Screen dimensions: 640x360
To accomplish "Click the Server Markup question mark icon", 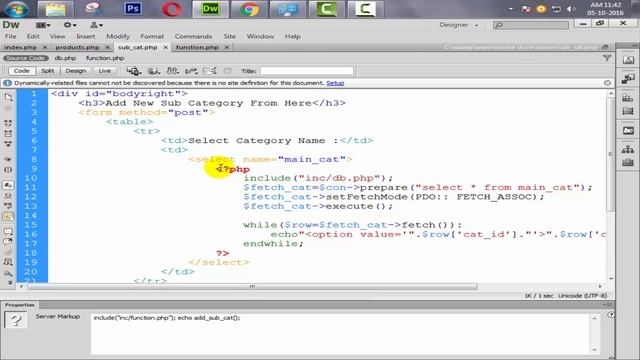I will pos(16,320).
